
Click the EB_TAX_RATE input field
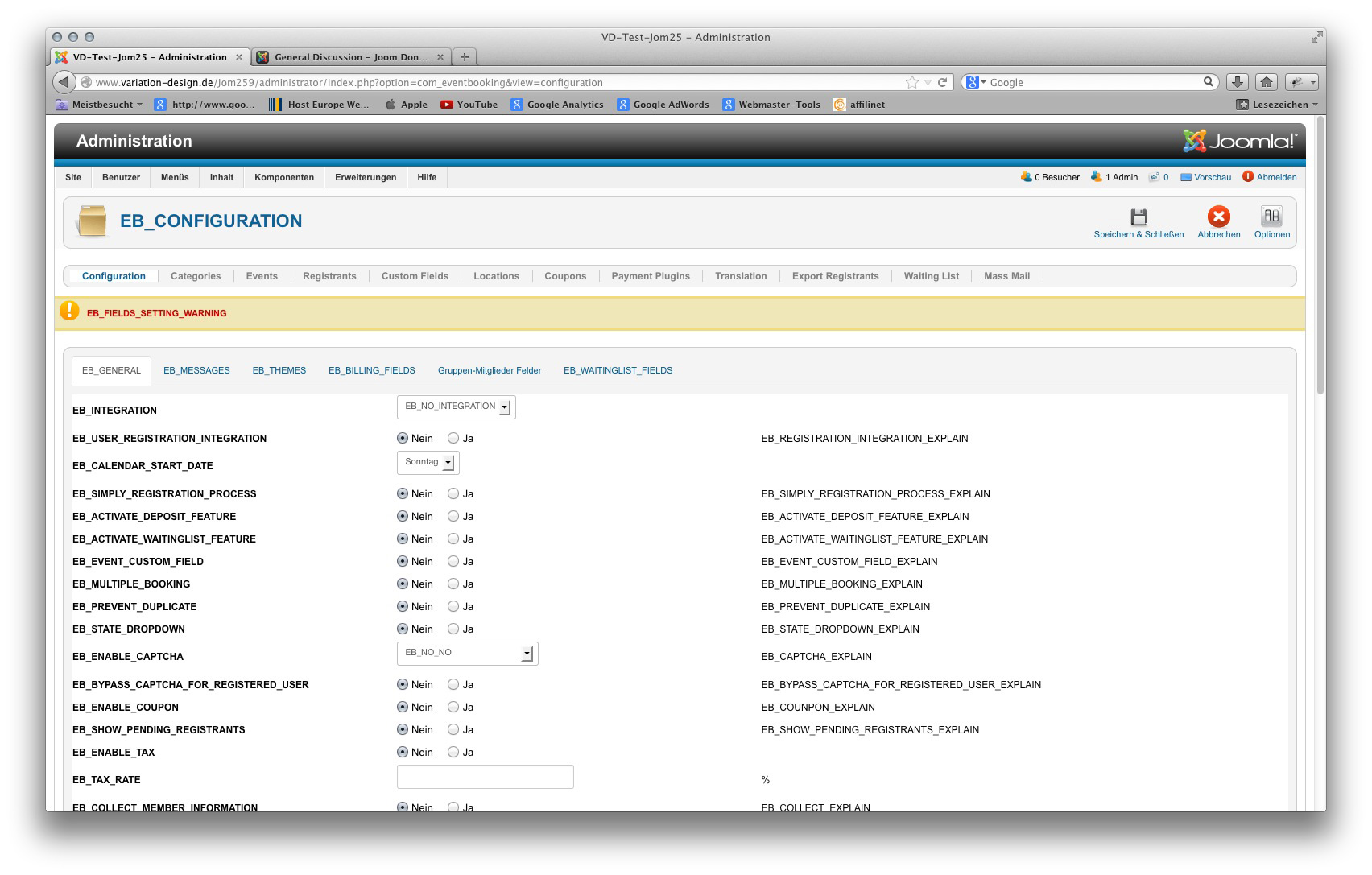[485, 778]
